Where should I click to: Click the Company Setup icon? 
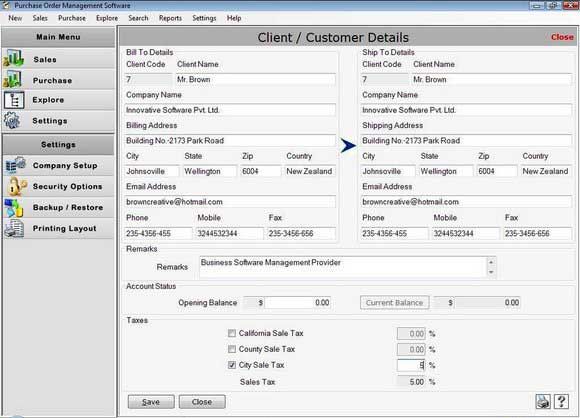click(15, 165)
